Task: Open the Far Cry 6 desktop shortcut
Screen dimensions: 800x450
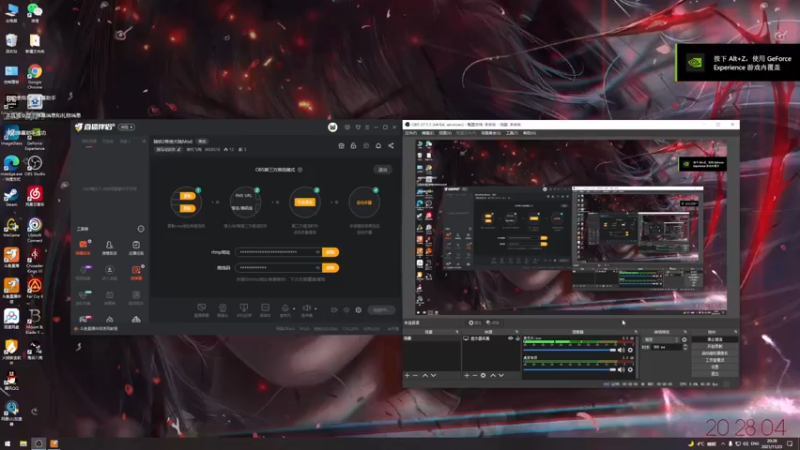Action: tap(35, 288)
